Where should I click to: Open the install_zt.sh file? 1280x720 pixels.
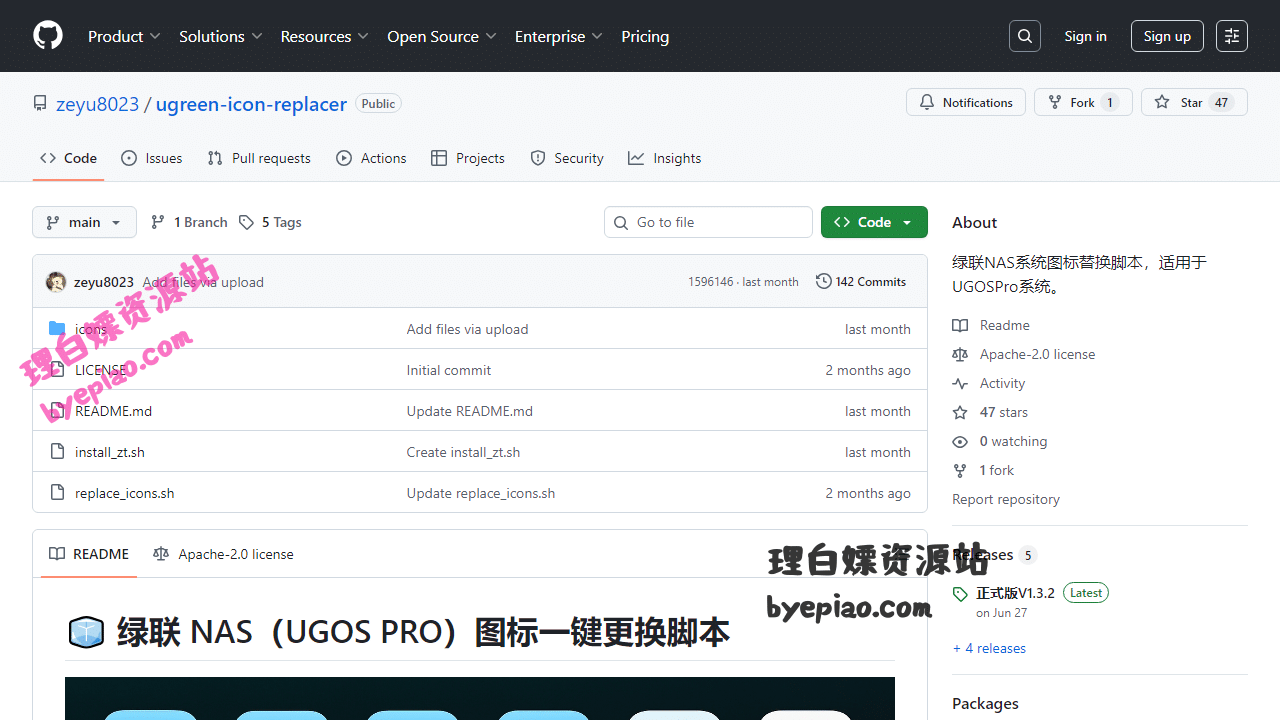coord(110,452)
